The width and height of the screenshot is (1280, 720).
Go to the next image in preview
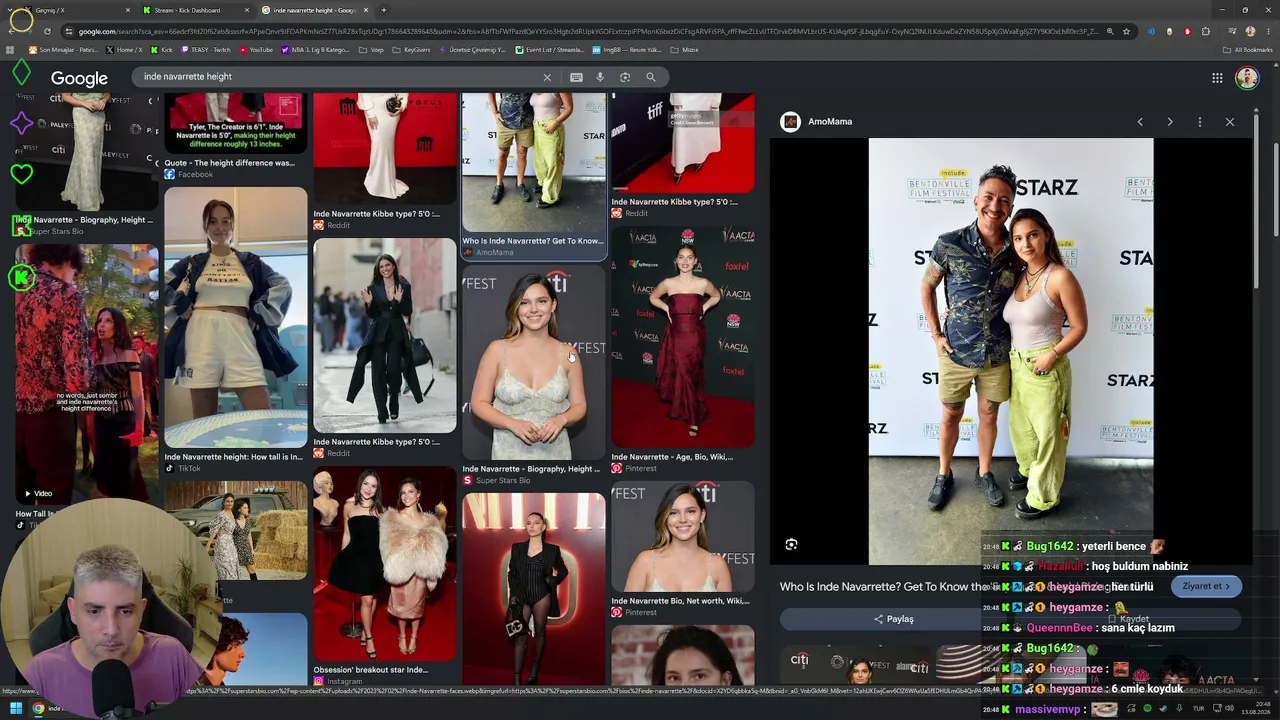pos(1170,122)
